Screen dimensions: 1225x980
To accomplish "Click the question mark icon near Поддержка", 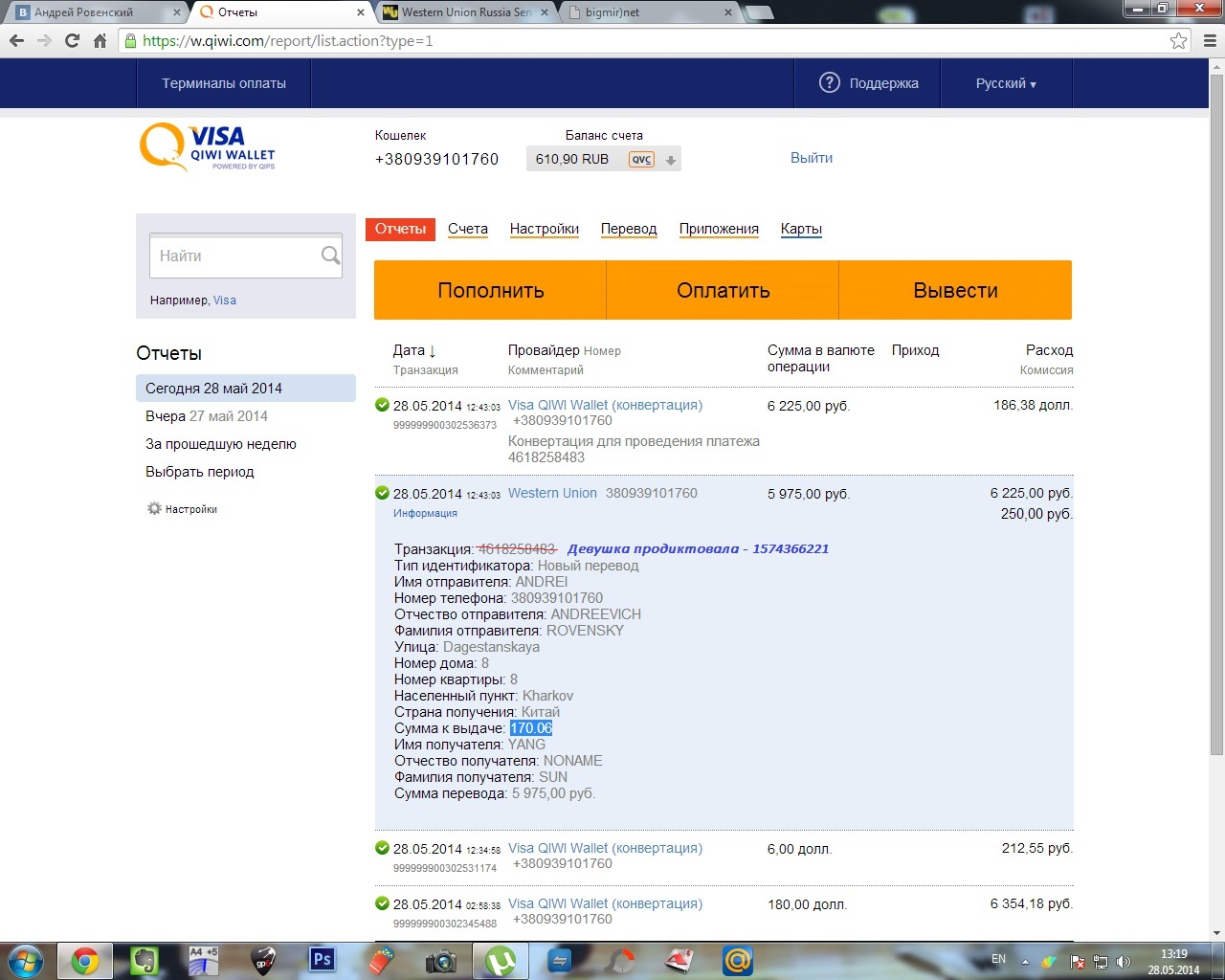I will coord(830,83).
